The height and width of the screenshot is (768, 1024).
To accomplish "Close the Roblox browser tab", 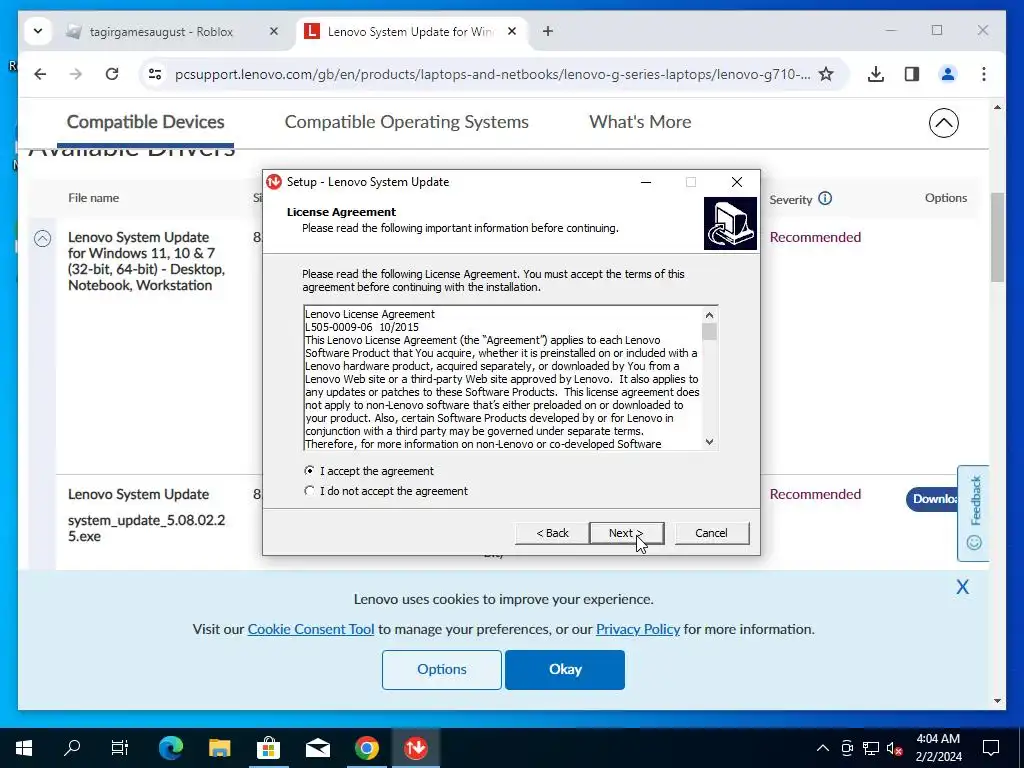I will [274, 31].
